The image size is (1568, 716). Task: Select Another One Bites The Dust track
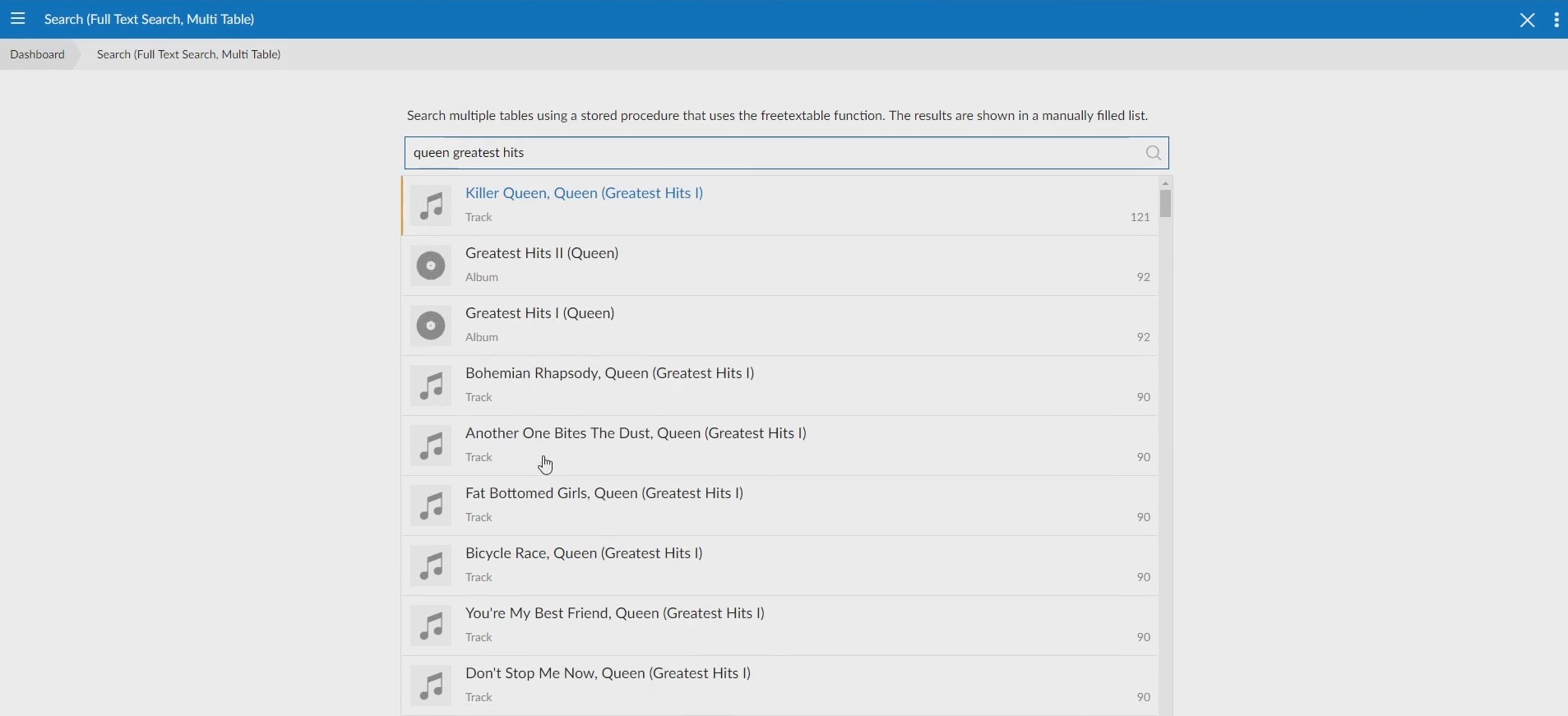tap(636, 433)
